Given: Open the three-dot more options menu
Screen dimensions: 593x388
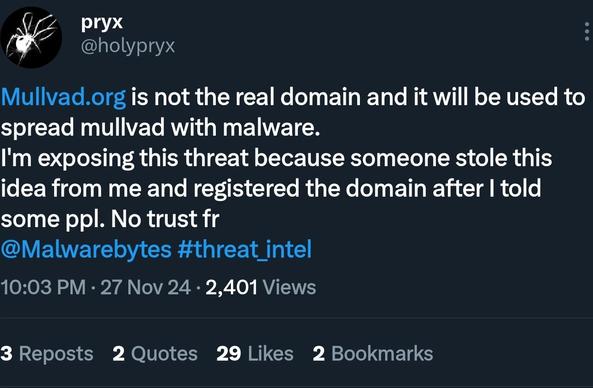Looking at the screenshot, I should 587,32.
